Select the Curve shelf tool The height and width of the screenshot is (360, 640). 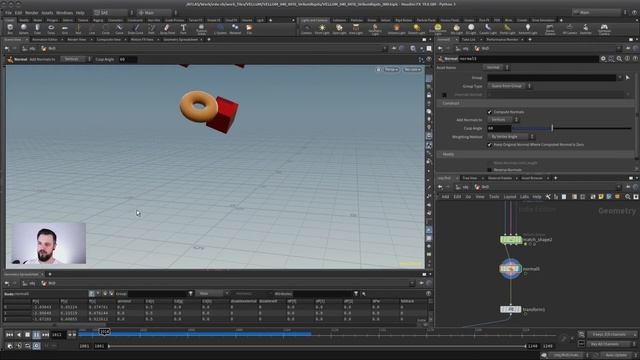pos(119,29)
